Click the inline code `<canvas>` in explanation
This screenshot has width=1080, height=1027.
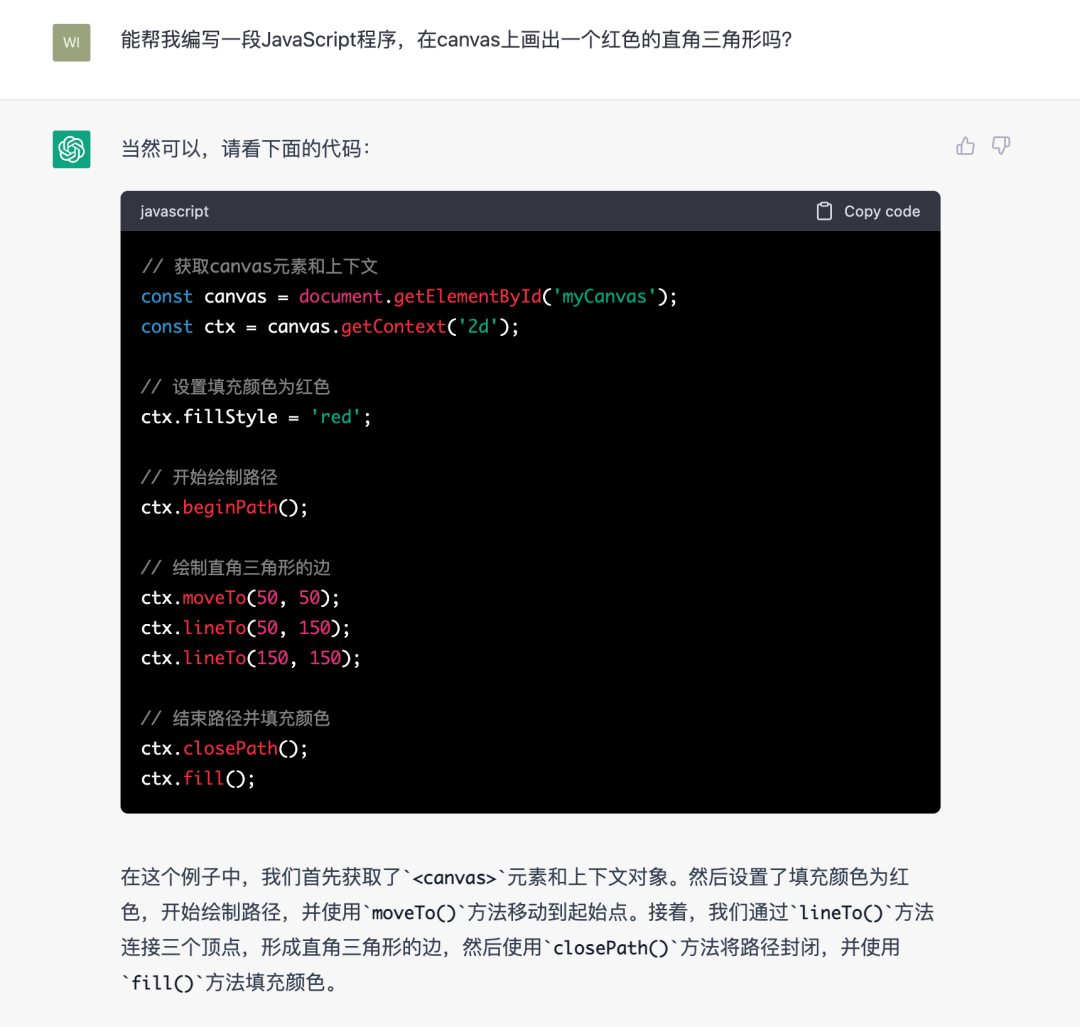[455, 878]
